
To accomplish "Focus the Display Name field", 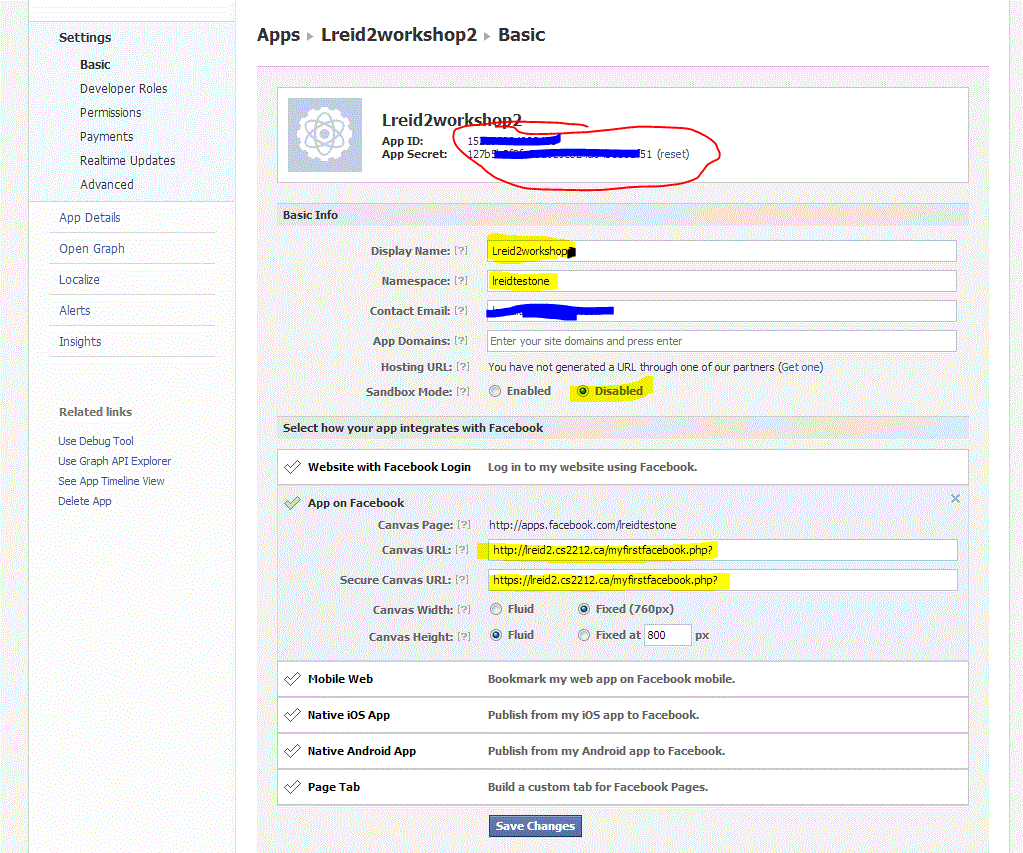I will pyautogui.click(x=722, y=251).
